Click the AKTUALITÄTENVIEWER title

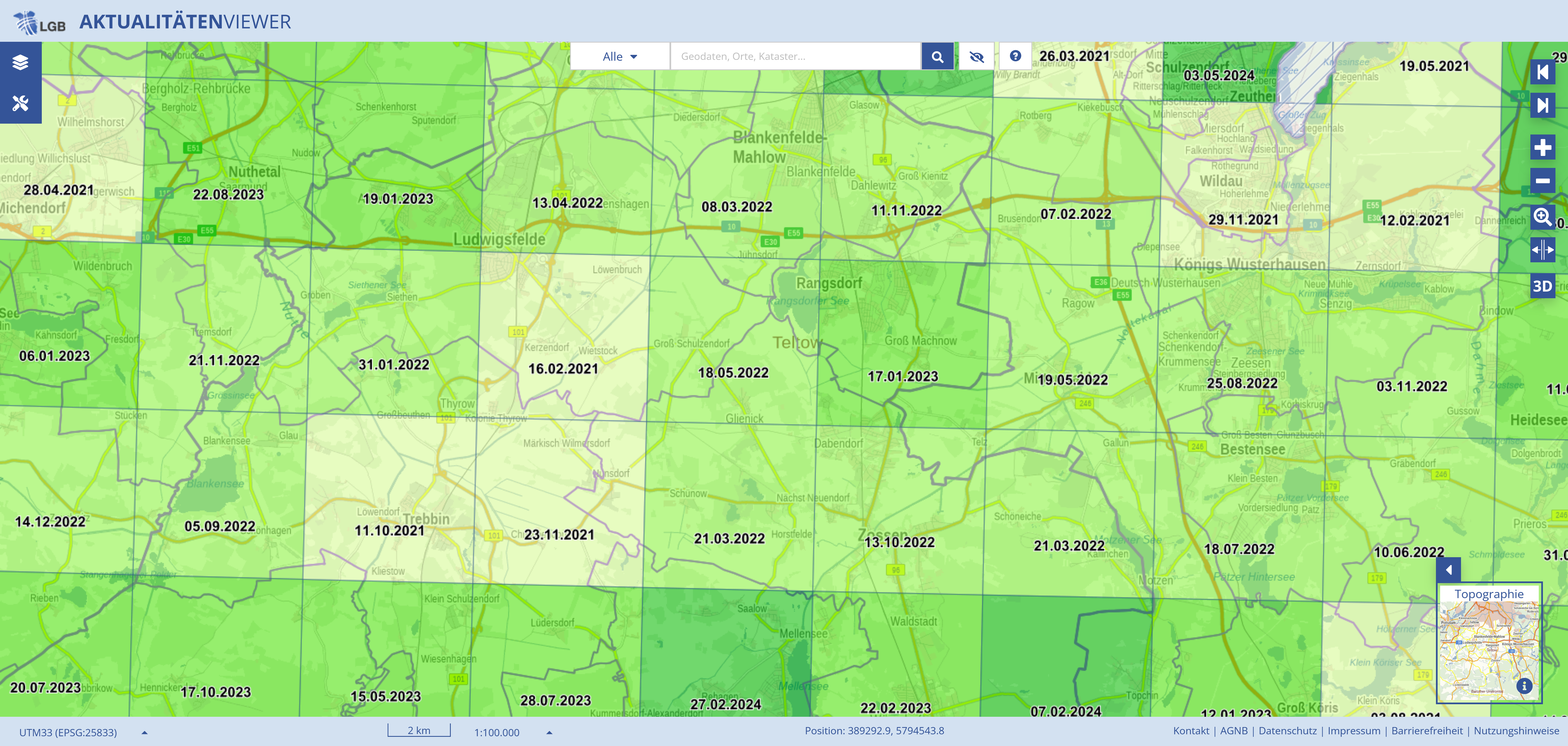coord(185,22)
